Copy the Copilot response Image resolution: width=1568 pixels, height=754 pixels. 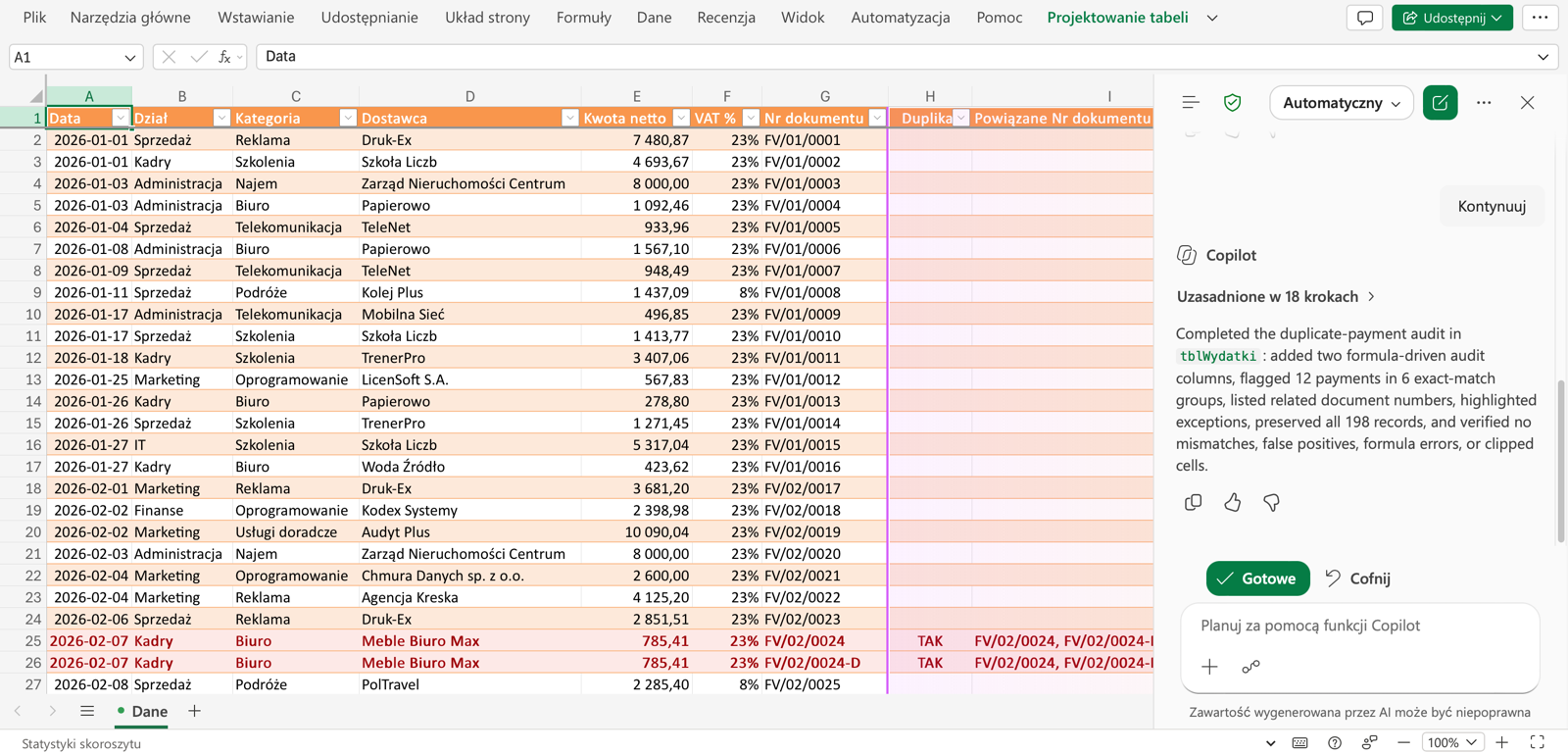[1193, 502]
